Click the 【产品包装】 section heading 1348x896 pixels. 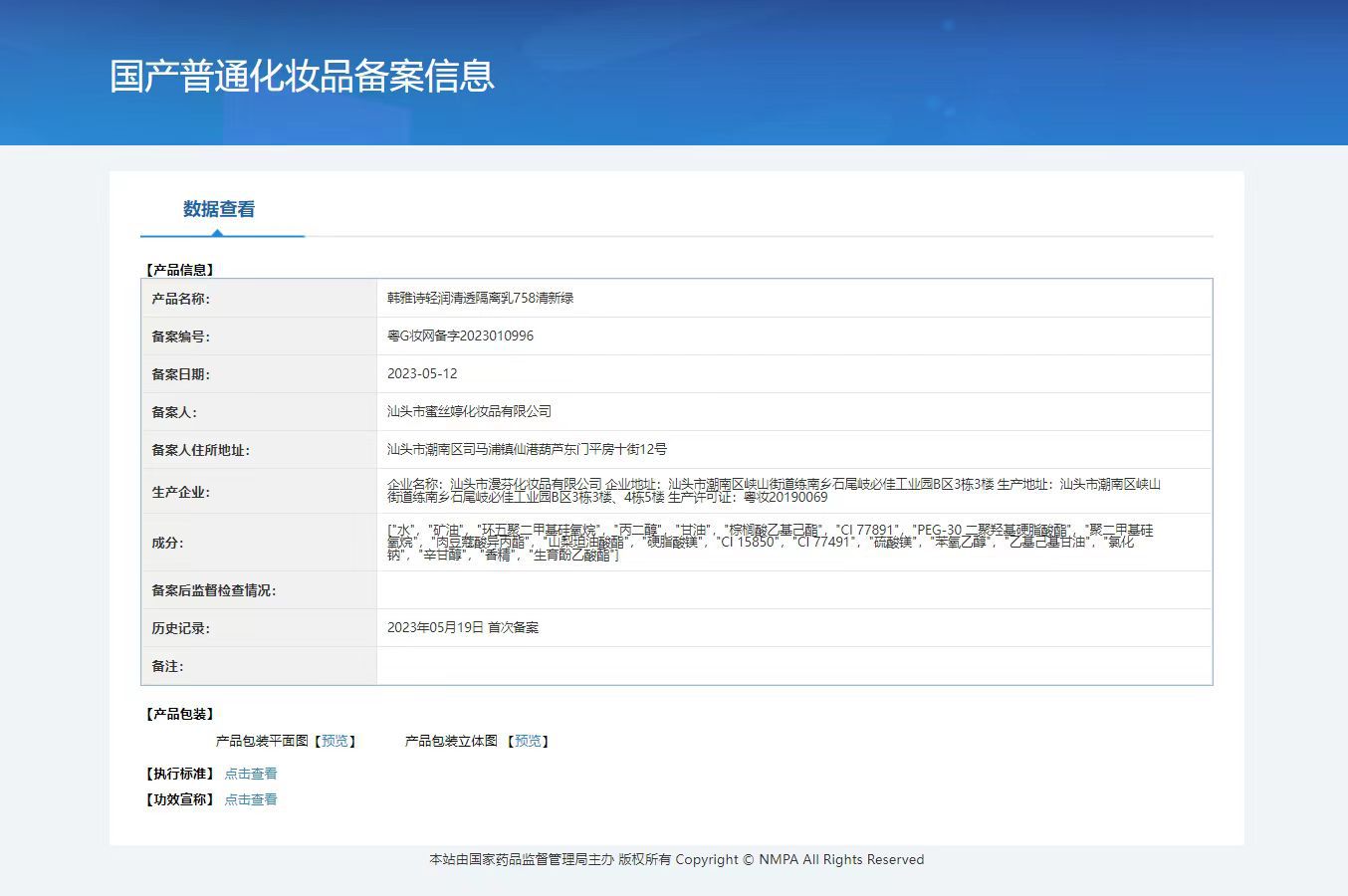tap(180, 714)
